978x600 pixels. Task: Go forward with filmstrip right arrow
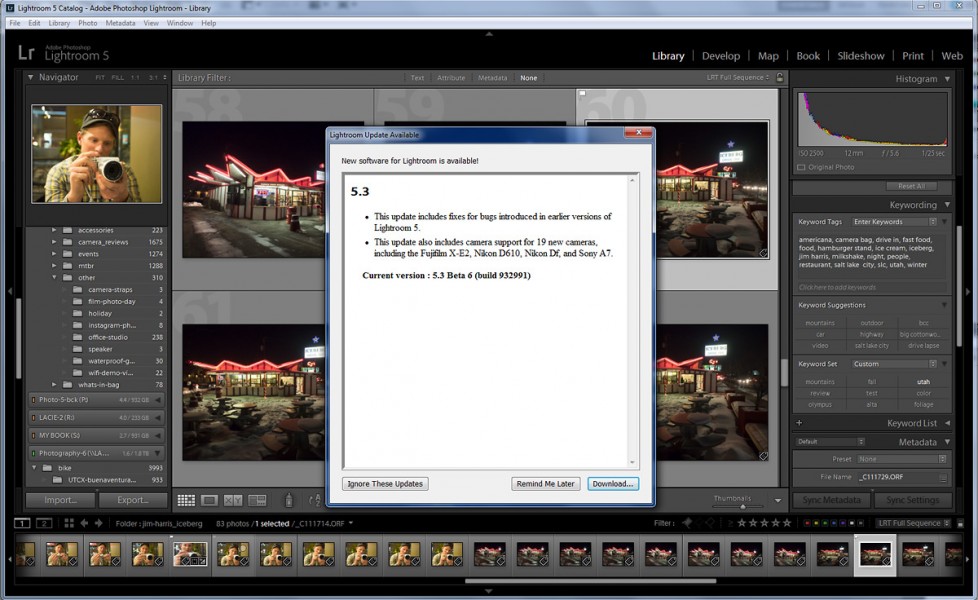click(99, 523)
